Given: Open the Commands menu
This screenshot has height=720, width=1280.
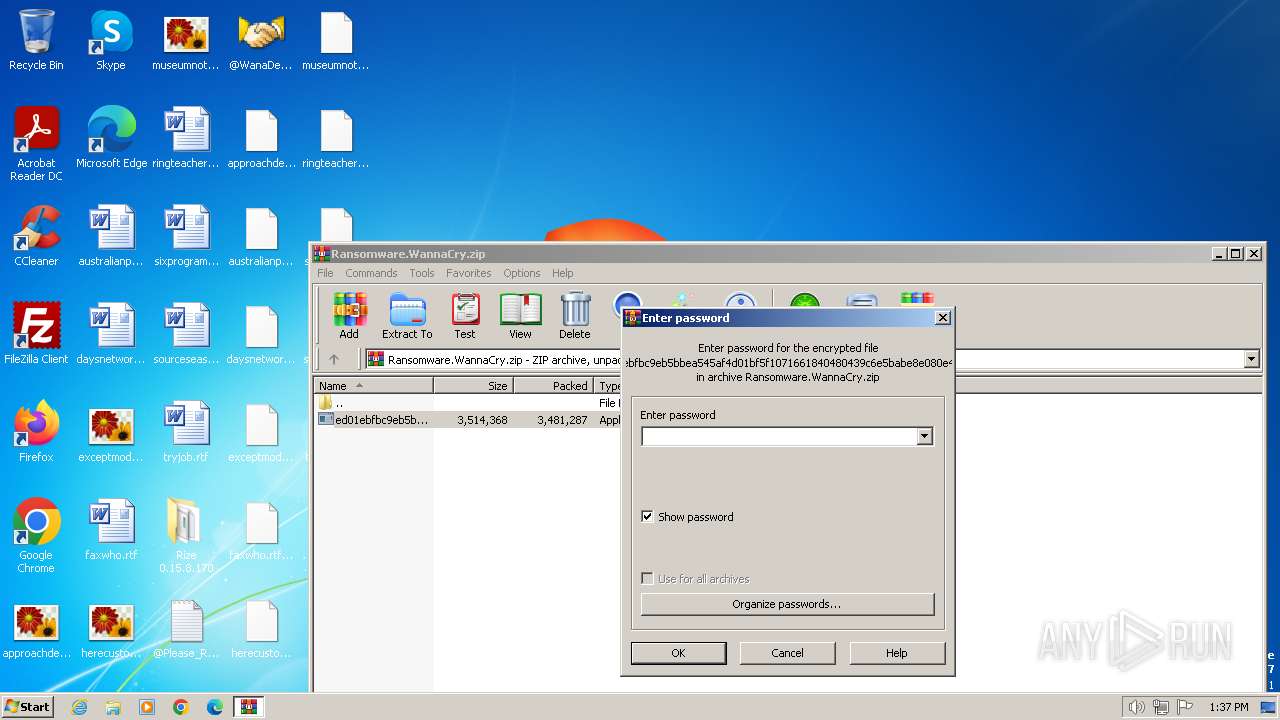Looking at the screenshot, I should 371,273.
